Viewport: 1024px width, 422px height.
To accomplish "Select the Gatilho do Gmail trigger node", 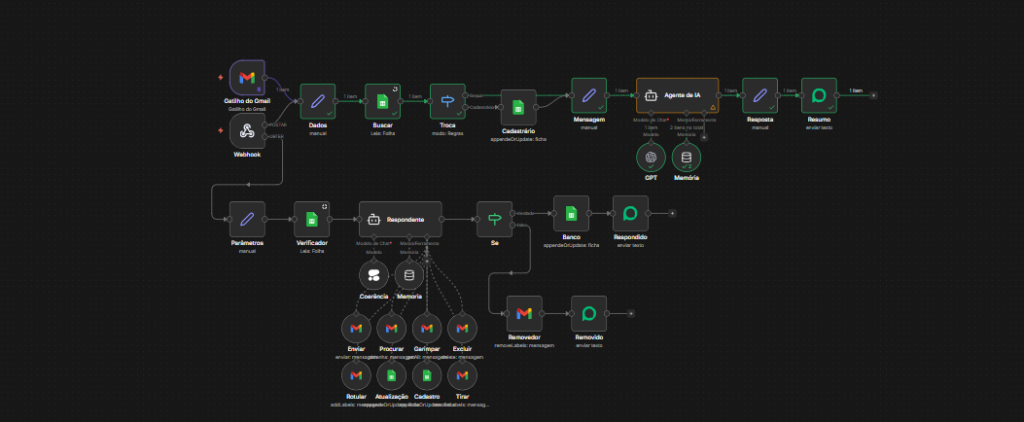I will click(247, 78).
